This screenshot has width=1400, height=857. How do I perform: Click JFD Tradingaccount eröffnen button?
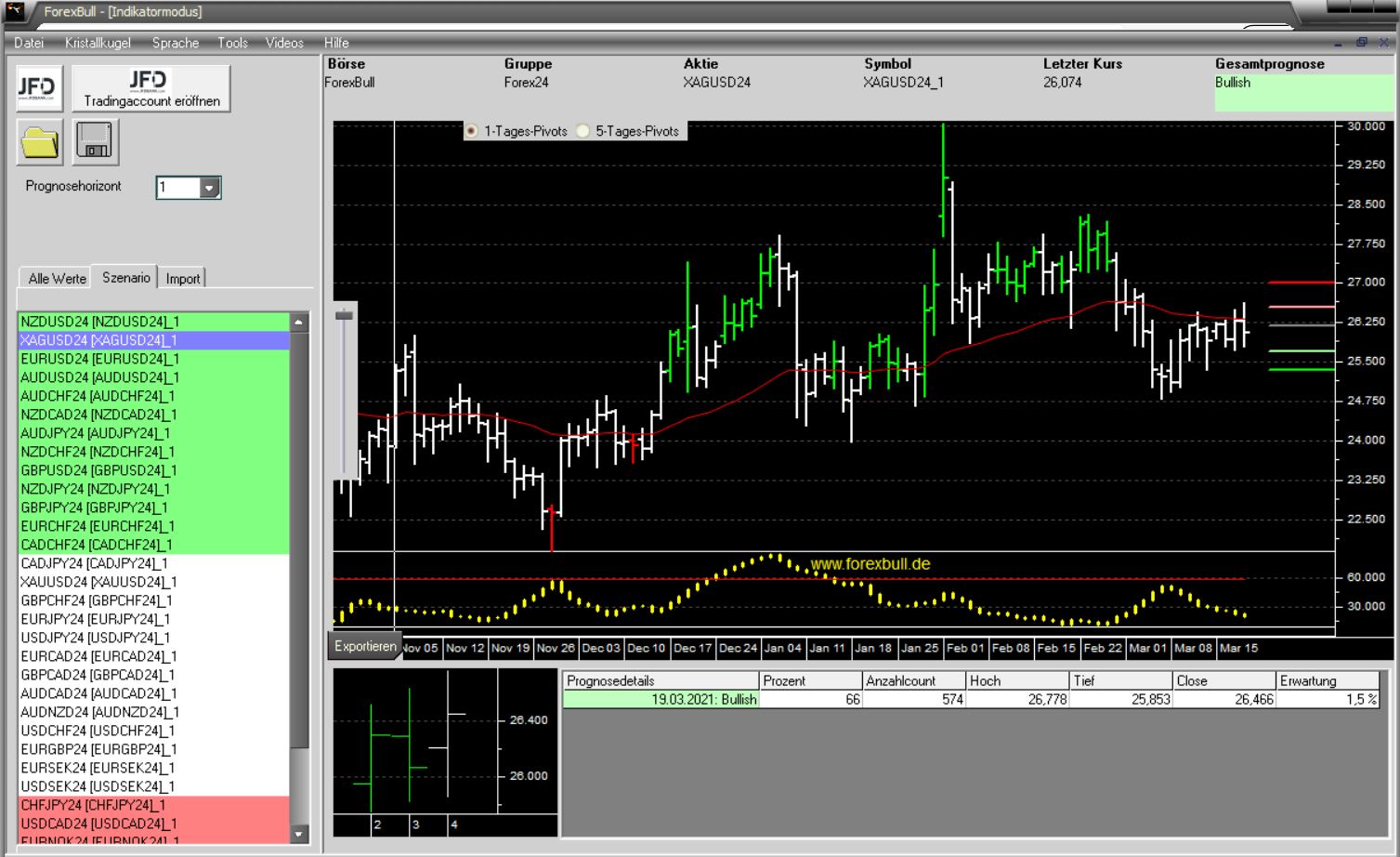pos(151,88)
